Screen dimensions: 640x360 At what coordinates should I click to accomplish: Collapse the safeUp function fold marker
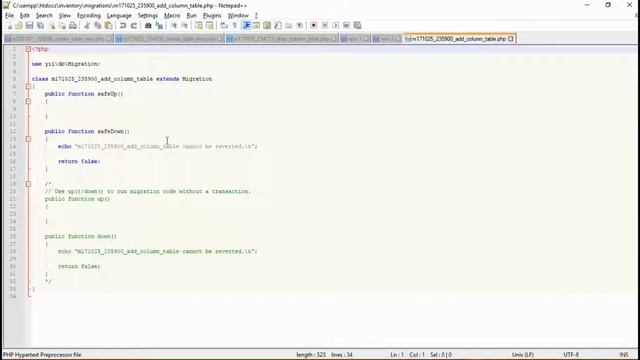point(28,101)
